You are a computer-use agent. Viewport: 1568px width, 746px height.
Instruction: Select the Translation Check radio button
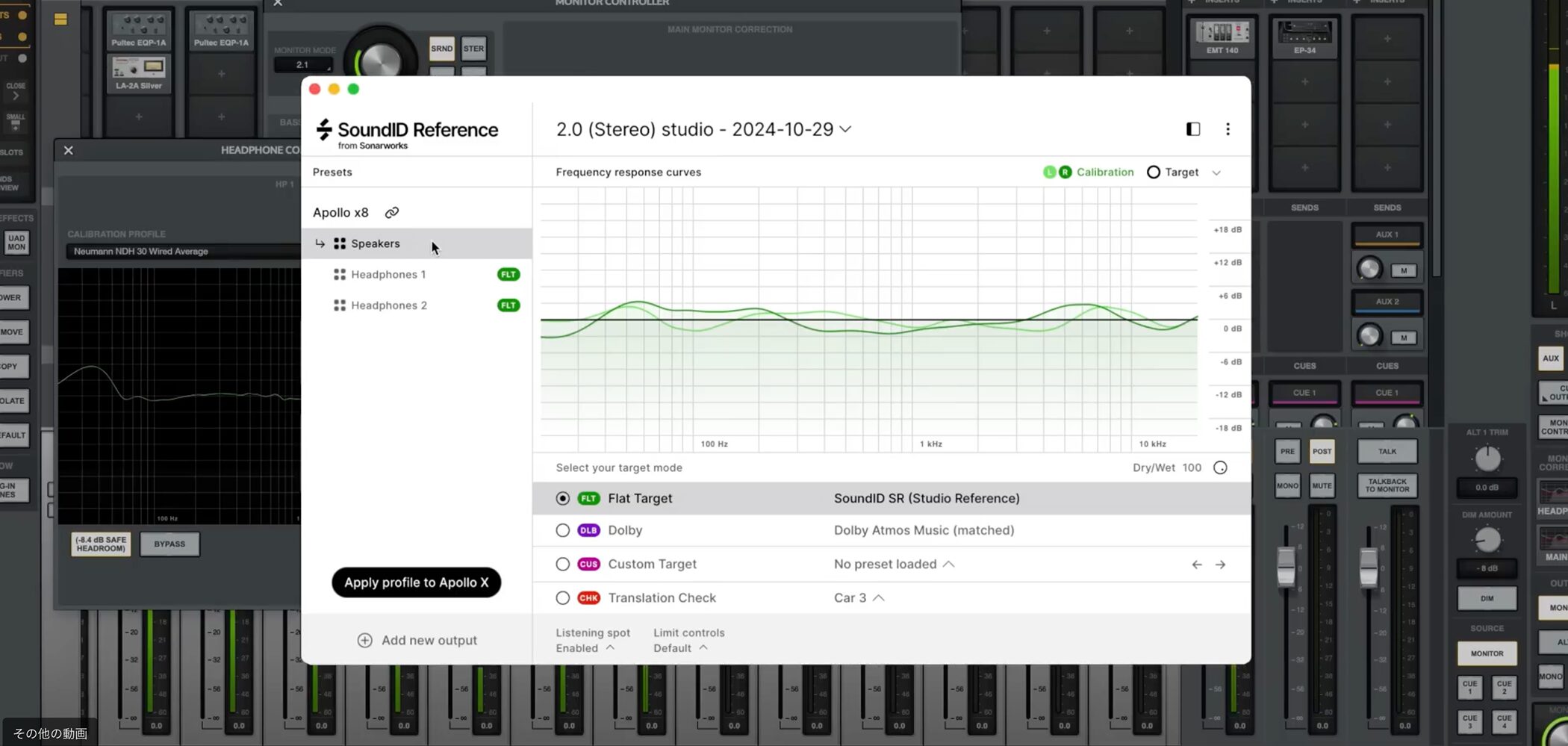(563, 598)
